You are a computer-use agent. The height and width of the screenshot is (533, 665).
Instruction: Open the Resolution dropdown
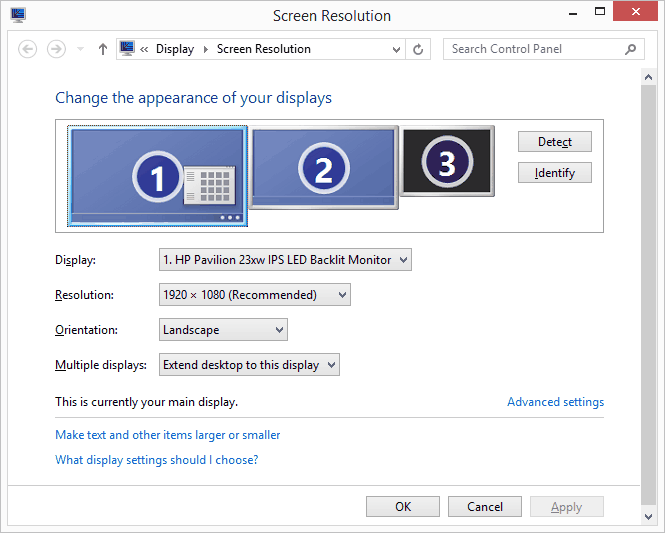(x=255, y=295)
